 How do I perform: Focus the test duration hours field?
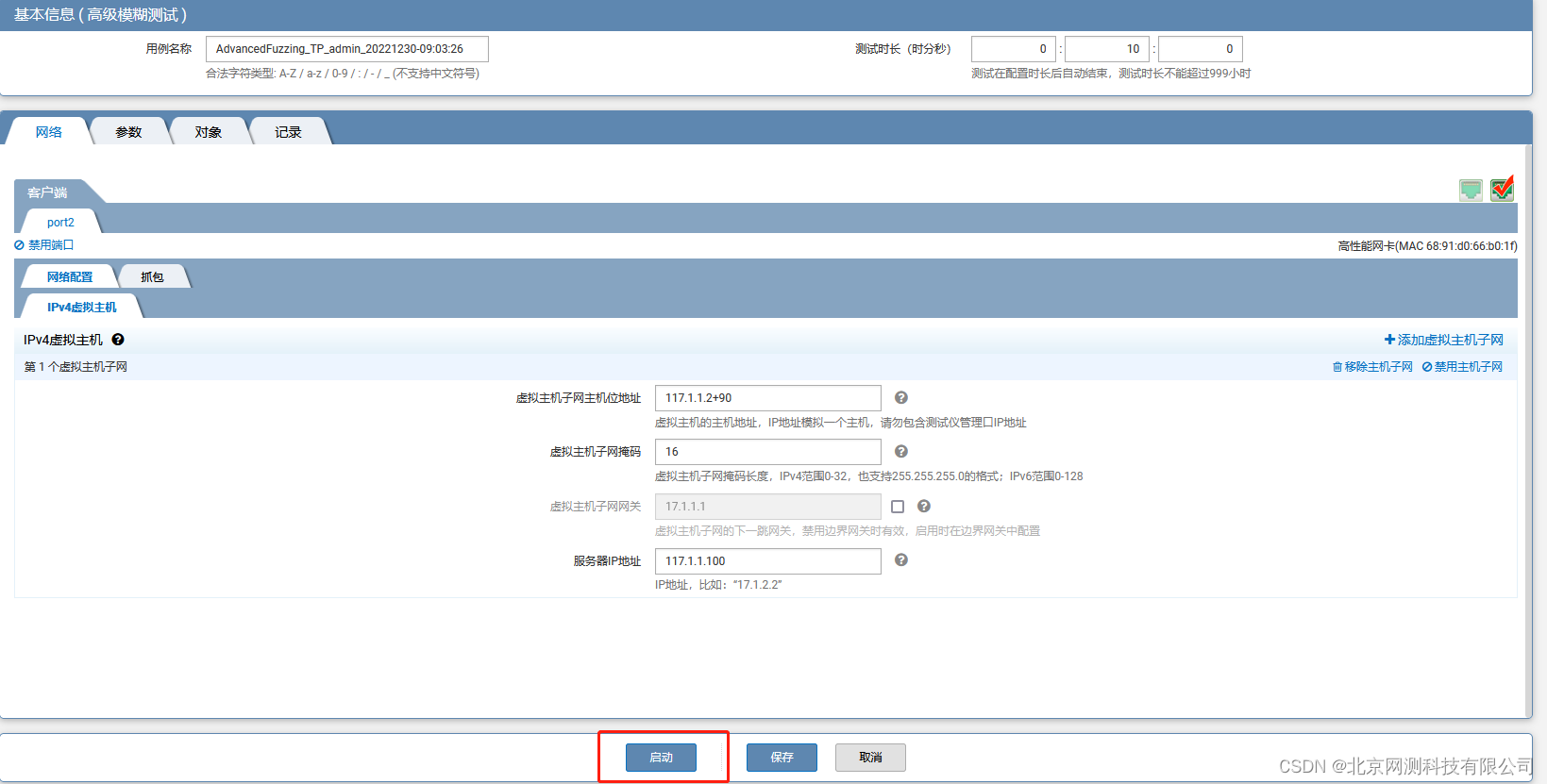click(x=1014, y=49)
